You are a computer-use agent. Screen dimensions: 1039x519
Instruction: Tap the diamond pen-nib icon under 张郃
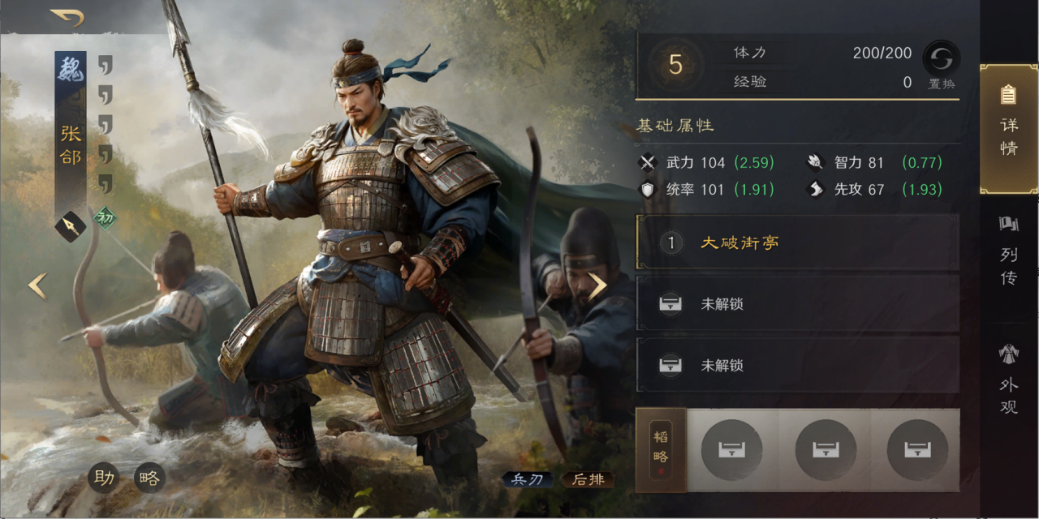(x=70, y=227)
